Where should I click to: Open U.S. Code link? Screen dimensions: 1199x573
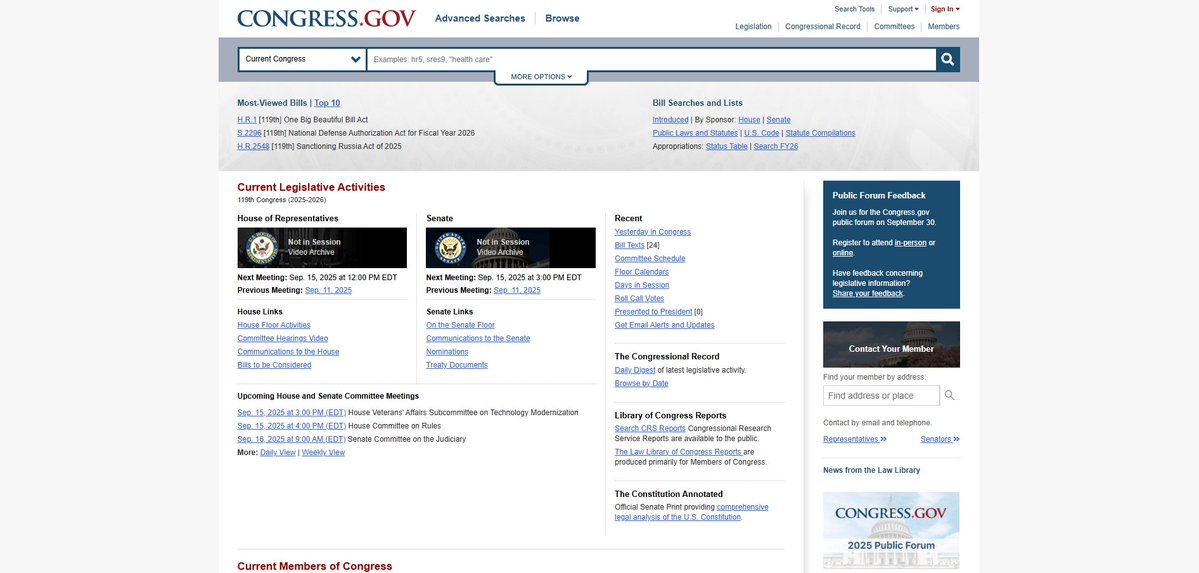tap(762, 133)
